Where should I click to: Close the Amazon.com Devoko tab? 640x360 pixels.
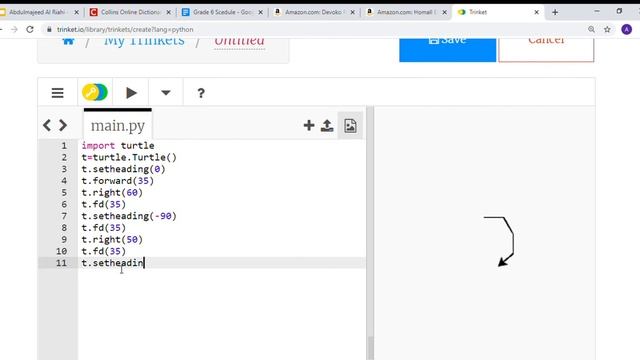point(353,12)
